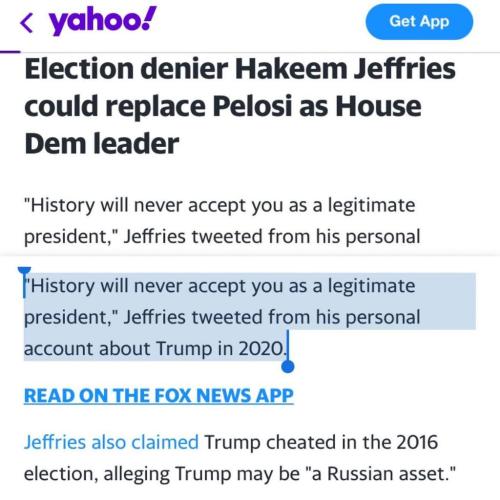Tap 'Trump cheated in the 2016' sentence
This screenshot has height=500, width=500.
click(321, 442)
